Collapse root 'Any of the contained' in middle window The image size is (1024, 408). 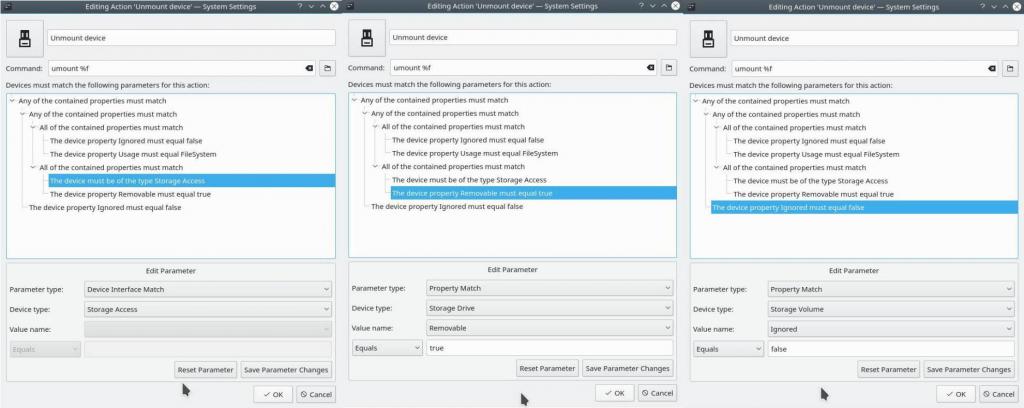tap(355, 100)
